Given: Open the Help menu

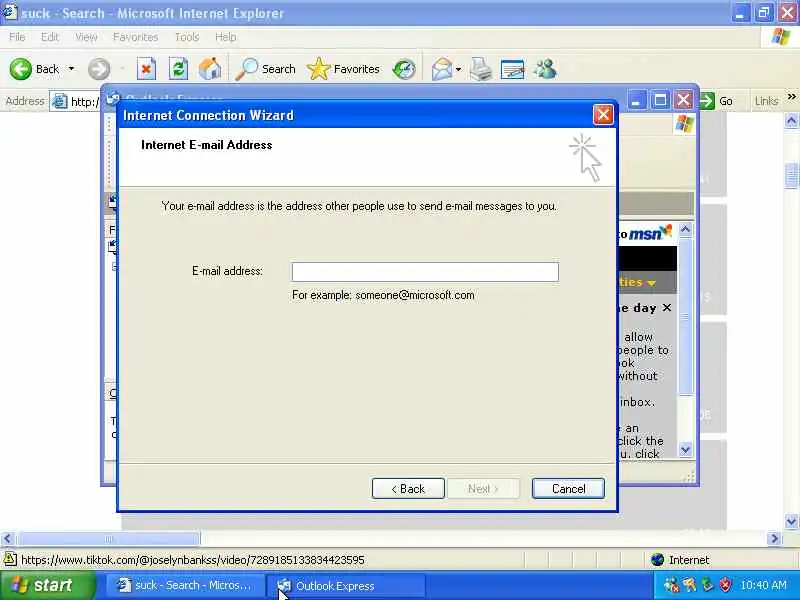Looking at the screenshot, I should (x=226, y=37).
